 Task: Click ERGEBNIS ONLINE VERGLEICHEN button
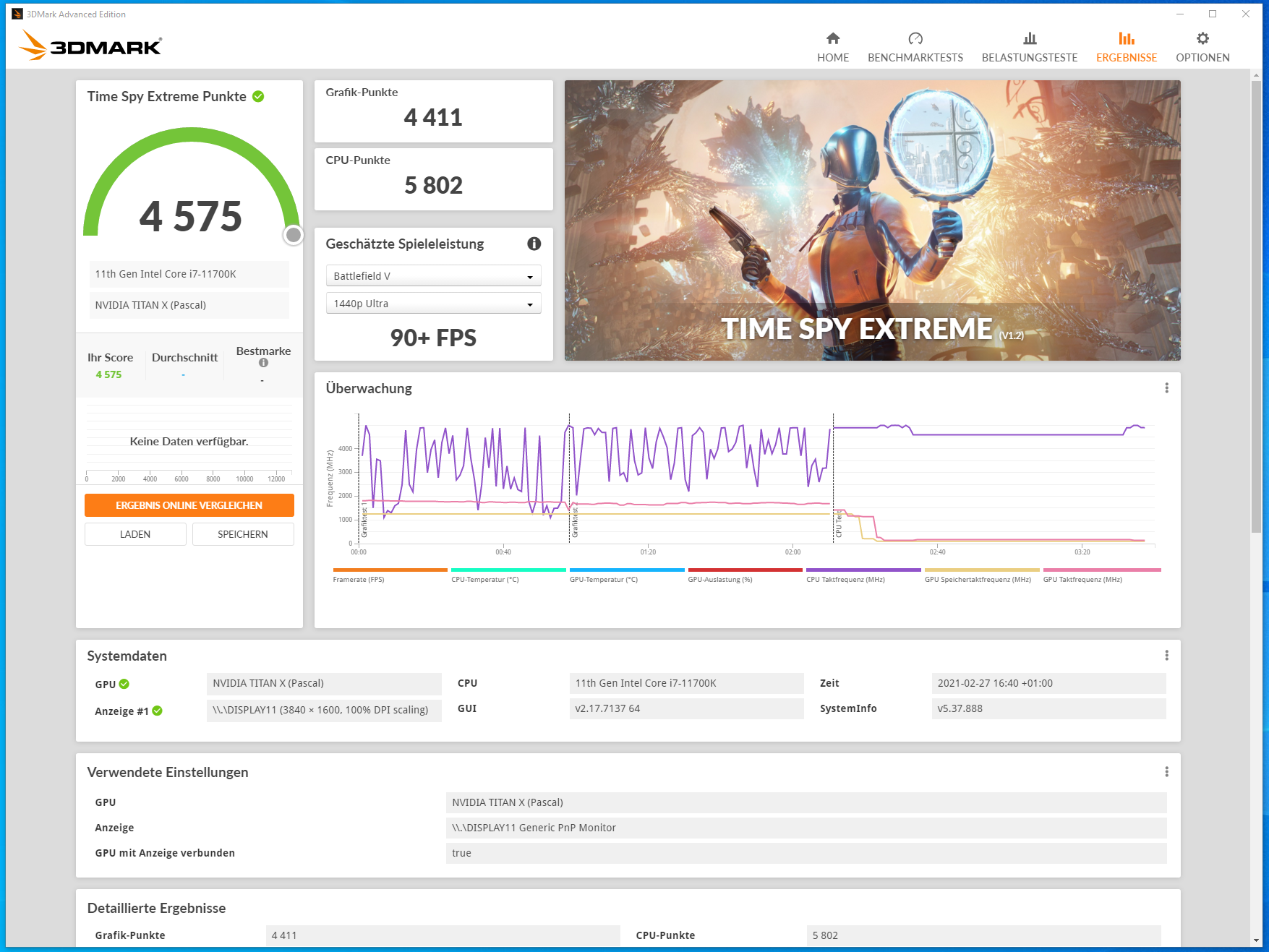pyautogui.click(x=189, y=505)
